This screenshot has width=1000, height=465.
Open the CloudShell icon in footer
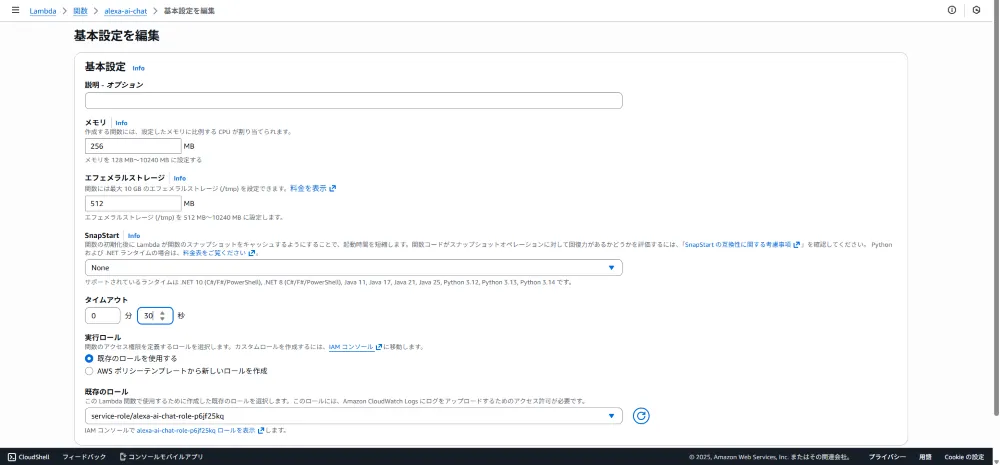pyautogui.click(x=11, y=457)
